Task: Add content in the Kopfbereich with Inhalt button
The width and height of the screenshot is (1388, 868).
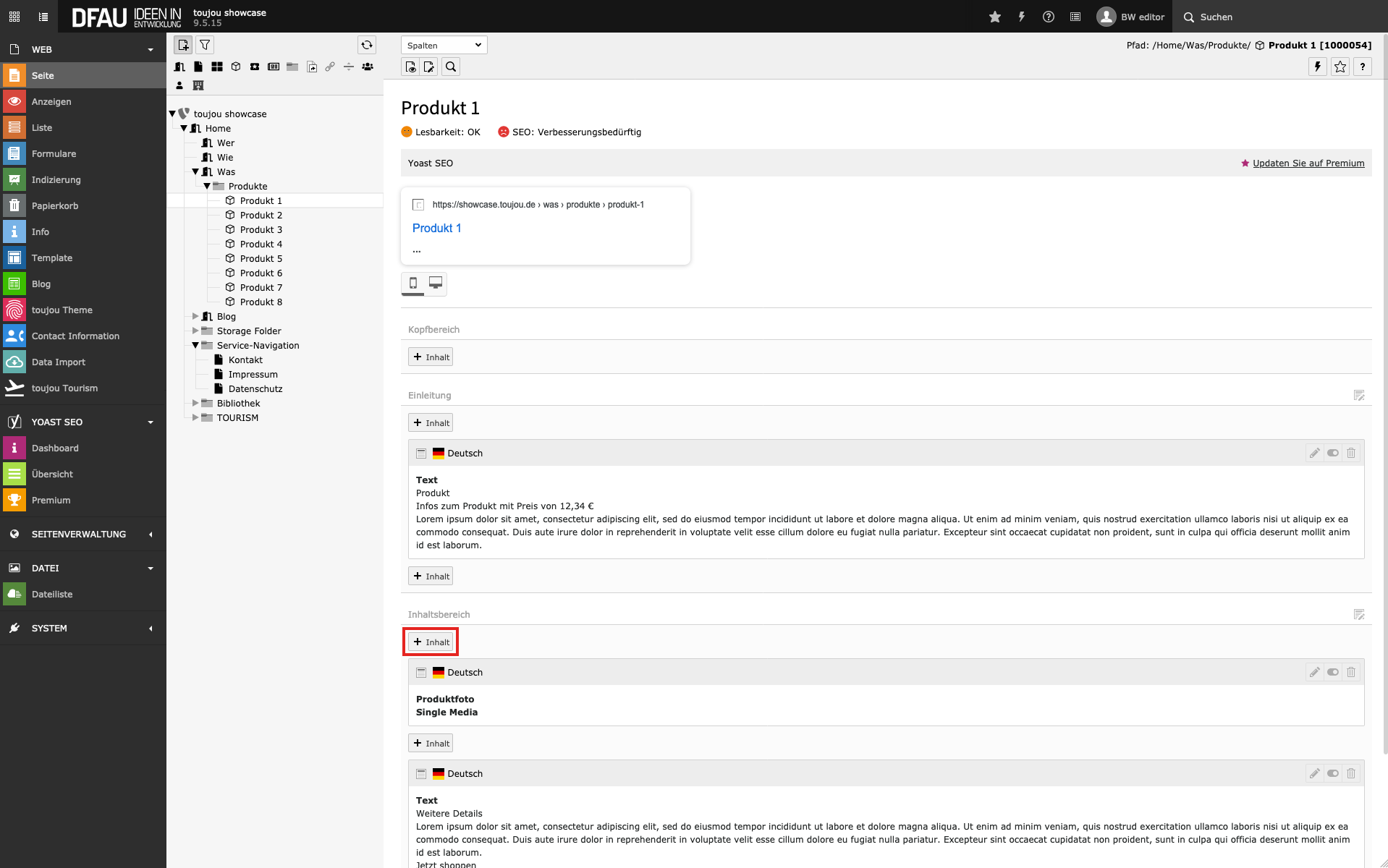Action: [431, 357]
